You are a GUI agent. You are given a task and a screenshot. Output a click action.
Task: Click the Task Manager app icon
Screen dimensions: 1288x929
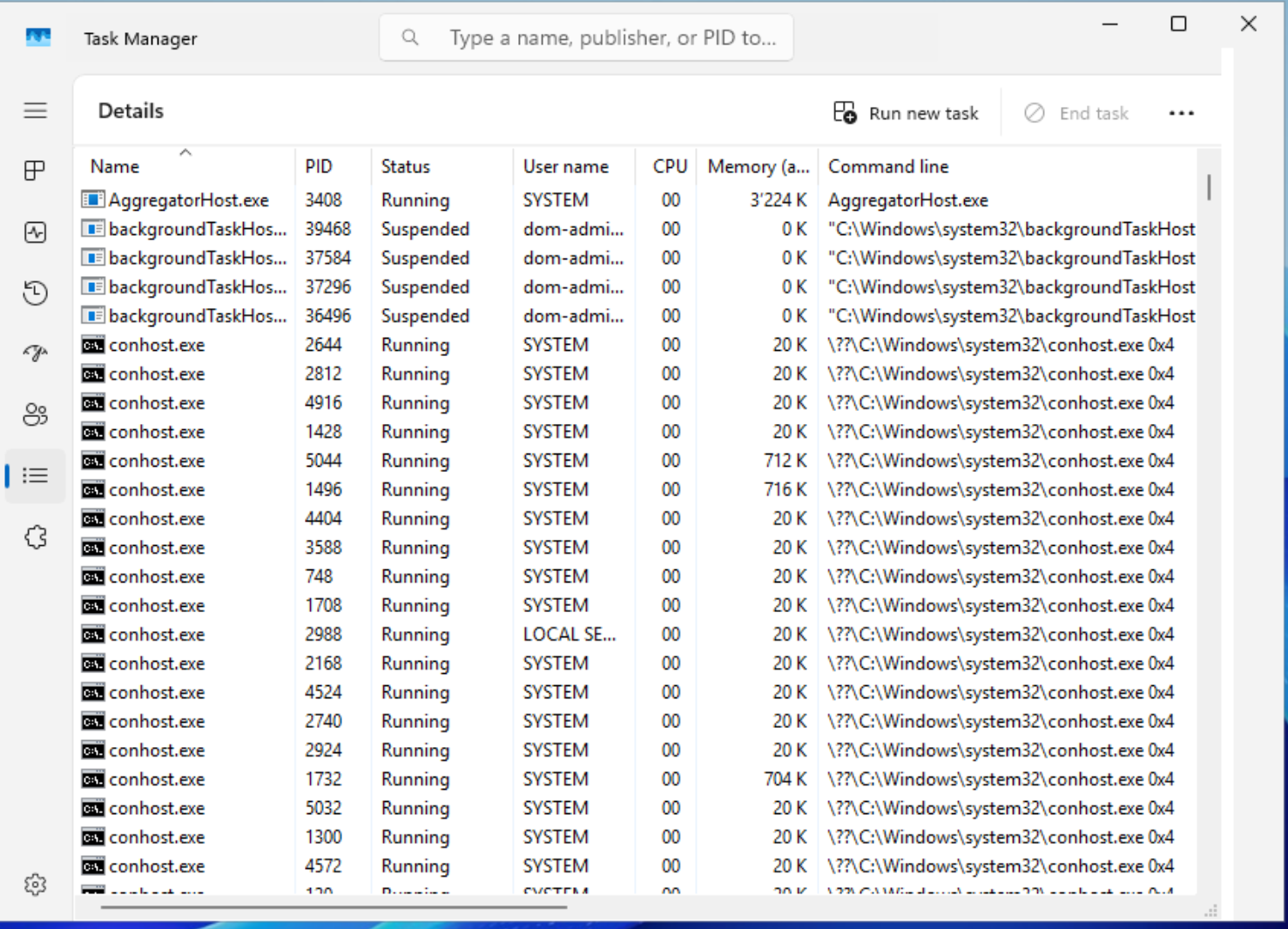[x=38, y=37]
